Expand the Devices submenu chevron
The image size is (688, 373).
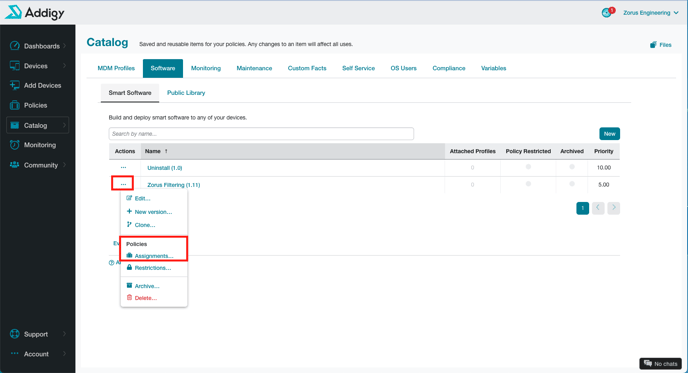point(64,66)
